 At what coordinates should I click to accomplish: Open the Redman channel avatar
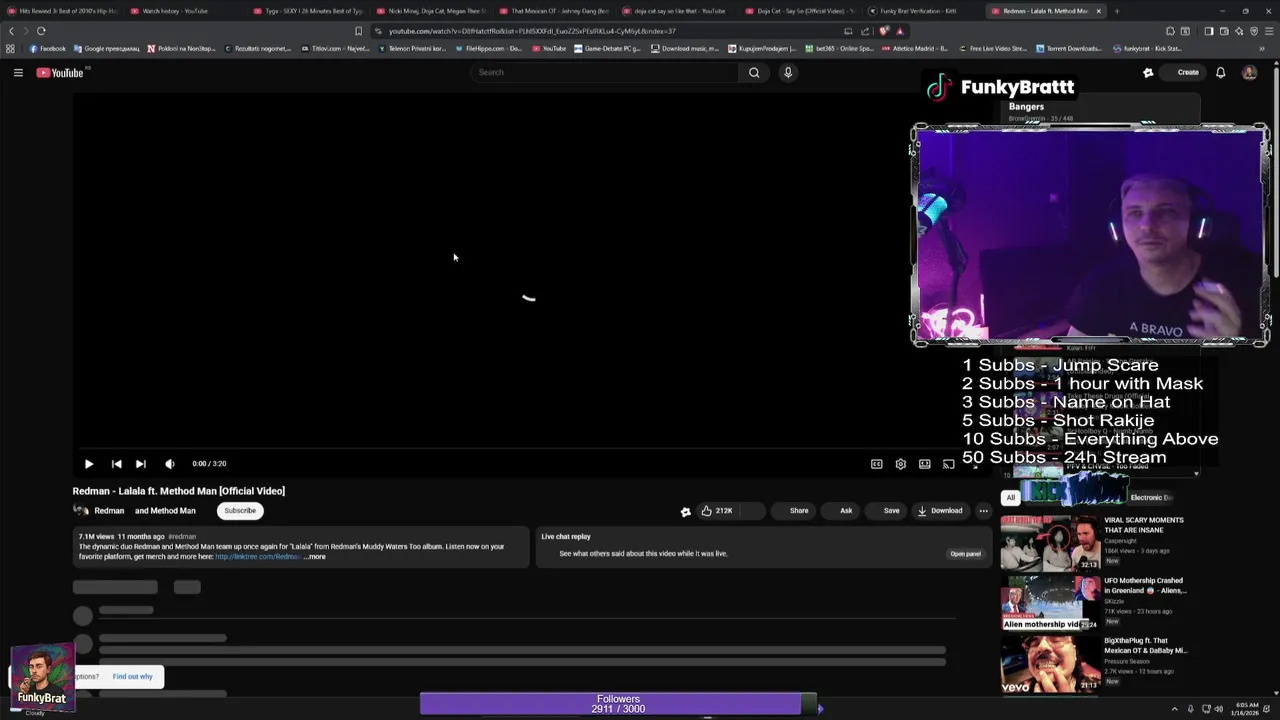click(x=81, y=511)
